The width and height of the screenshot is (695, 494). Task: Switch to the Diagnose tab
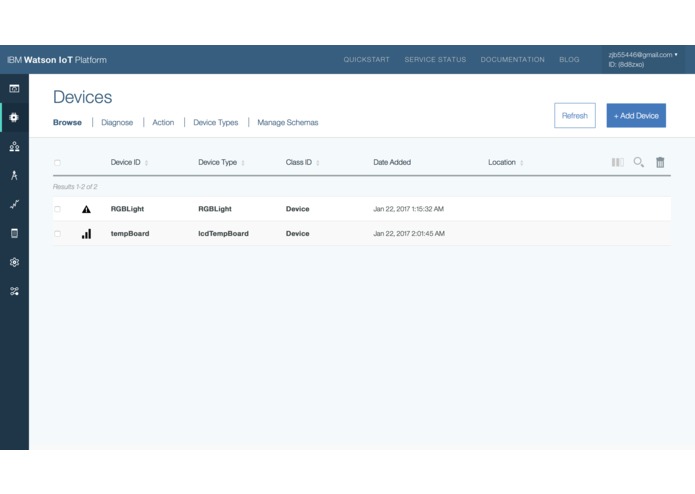117,122
